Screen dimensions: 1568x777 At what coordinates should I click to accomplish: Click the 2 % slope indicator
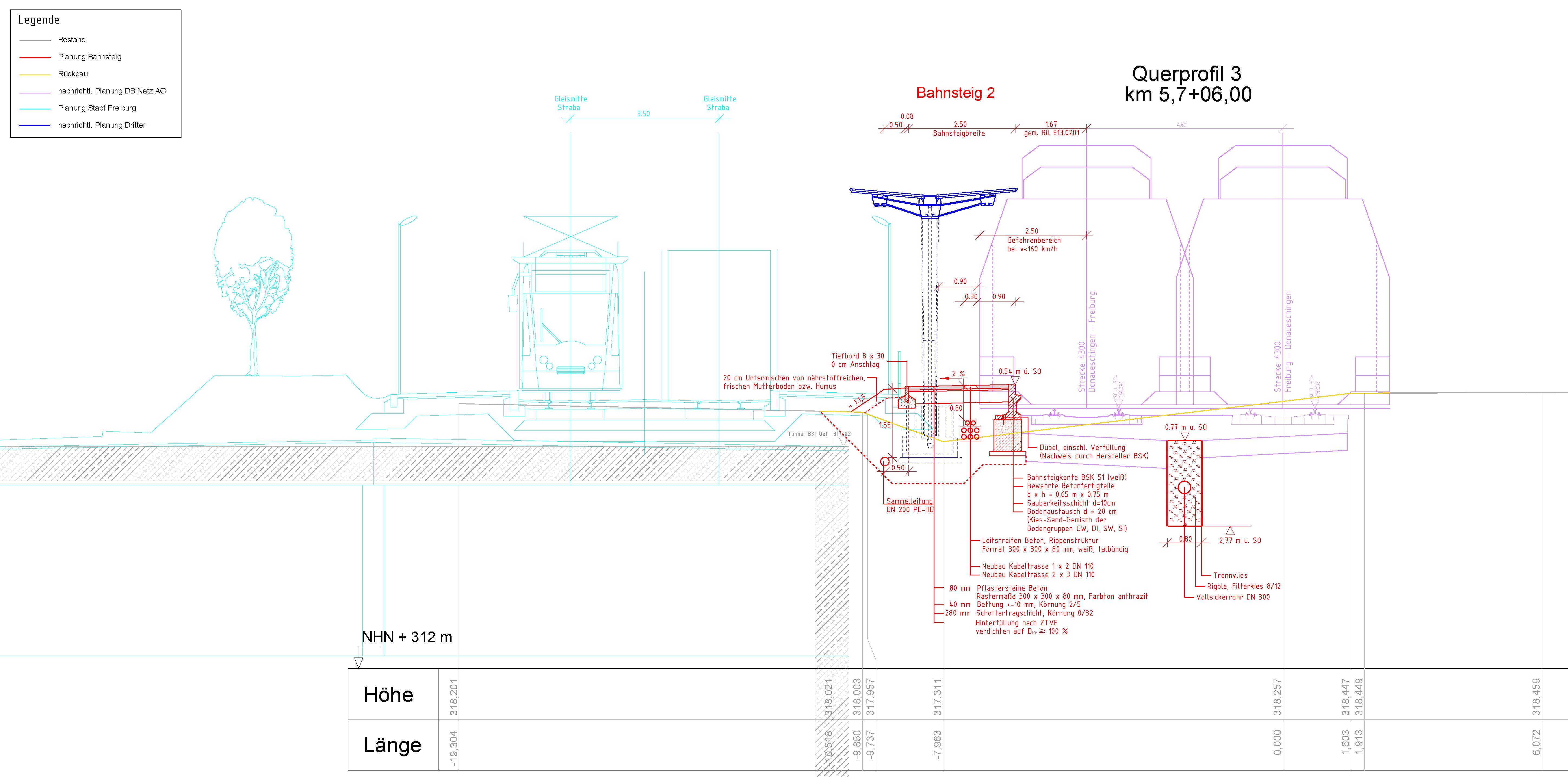coord(958,374)
